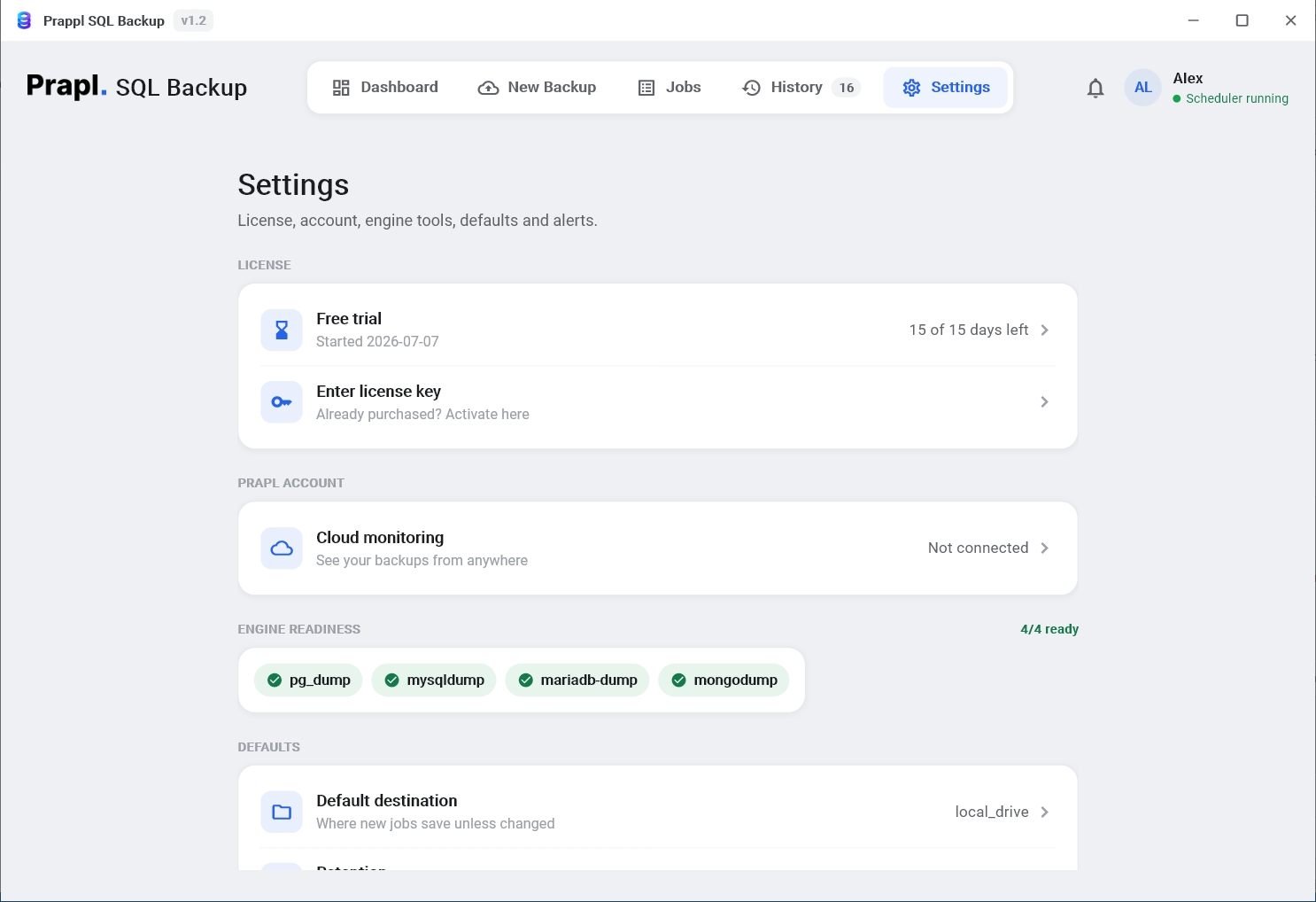Open Default destination setting row
This screenshot has width=1316, height=902.
point(658,812)
